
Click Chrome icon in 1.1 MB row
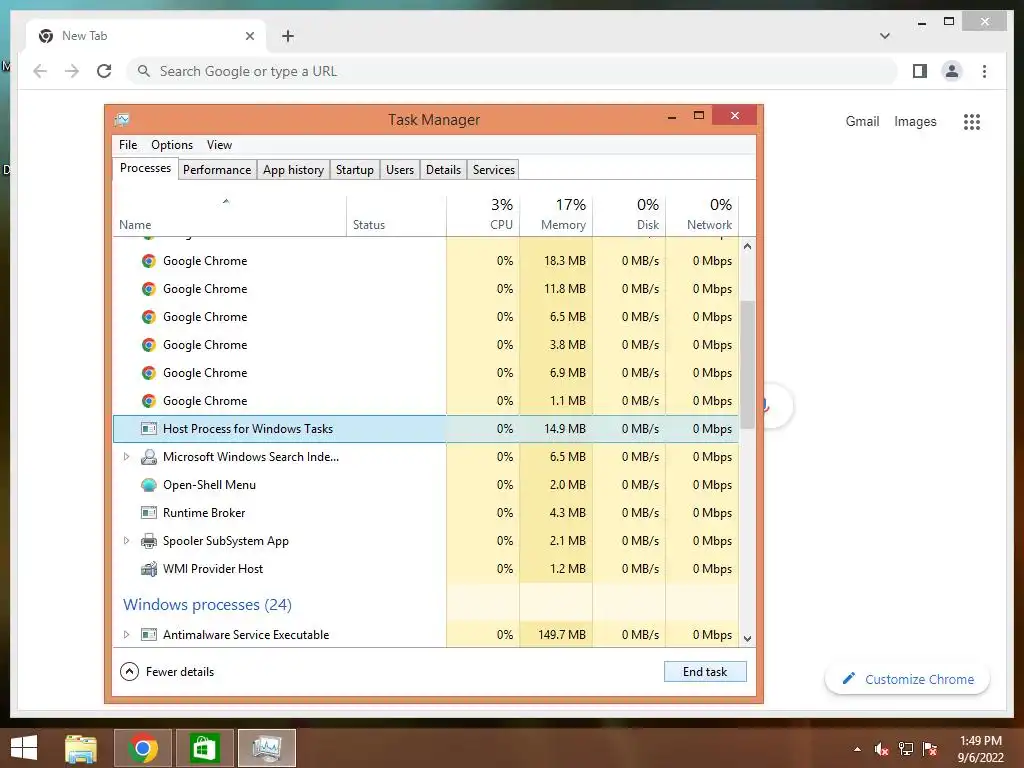pos(149,401)
